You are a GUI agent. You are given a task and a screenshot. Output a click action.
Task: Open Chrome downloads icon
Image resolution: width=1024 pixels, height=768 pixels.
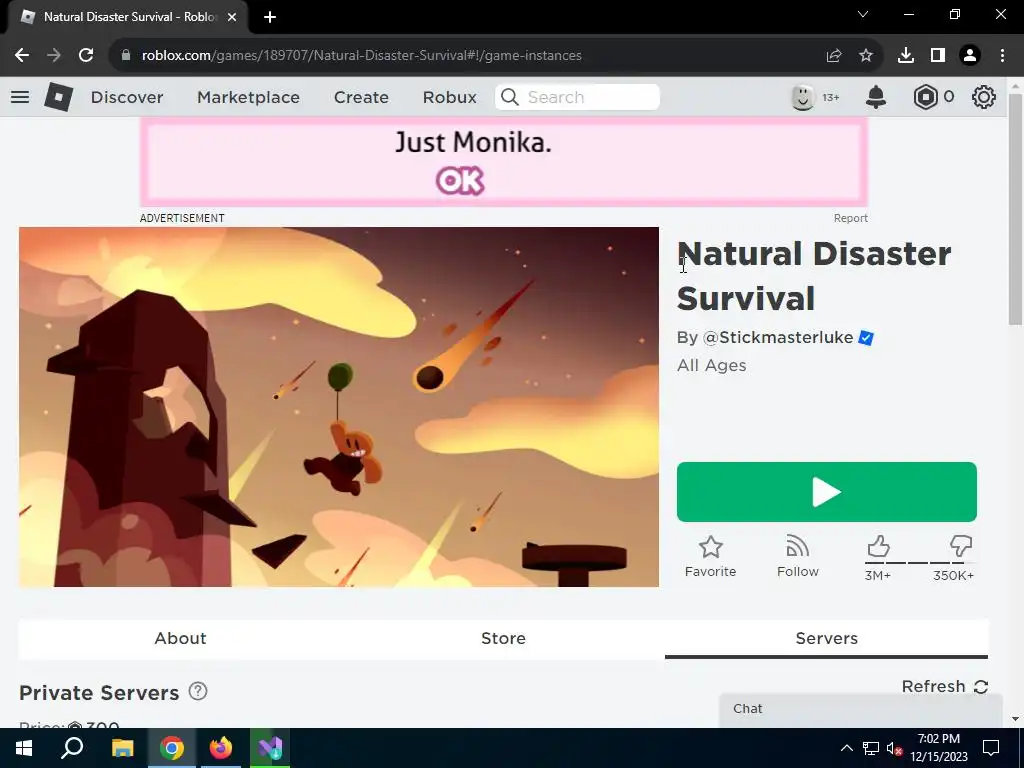pos(906,56)
